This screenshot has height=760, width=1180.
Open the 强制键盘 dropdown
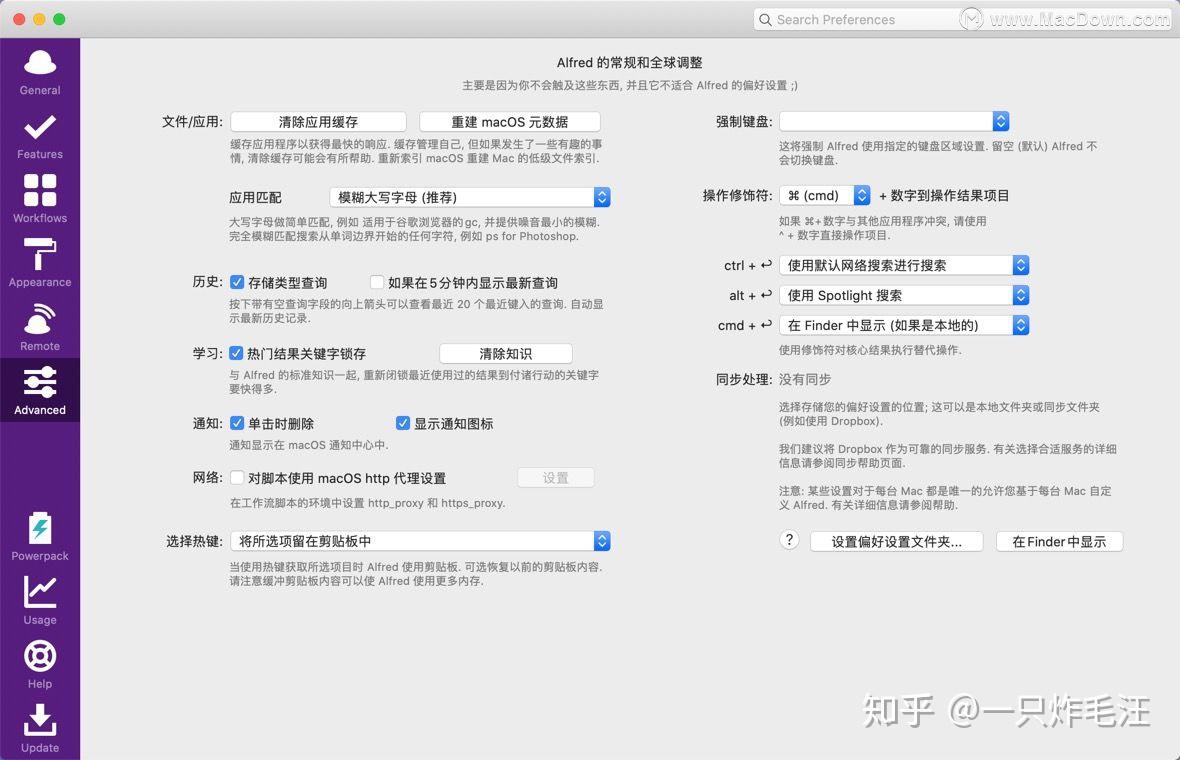tap(895, 121)
